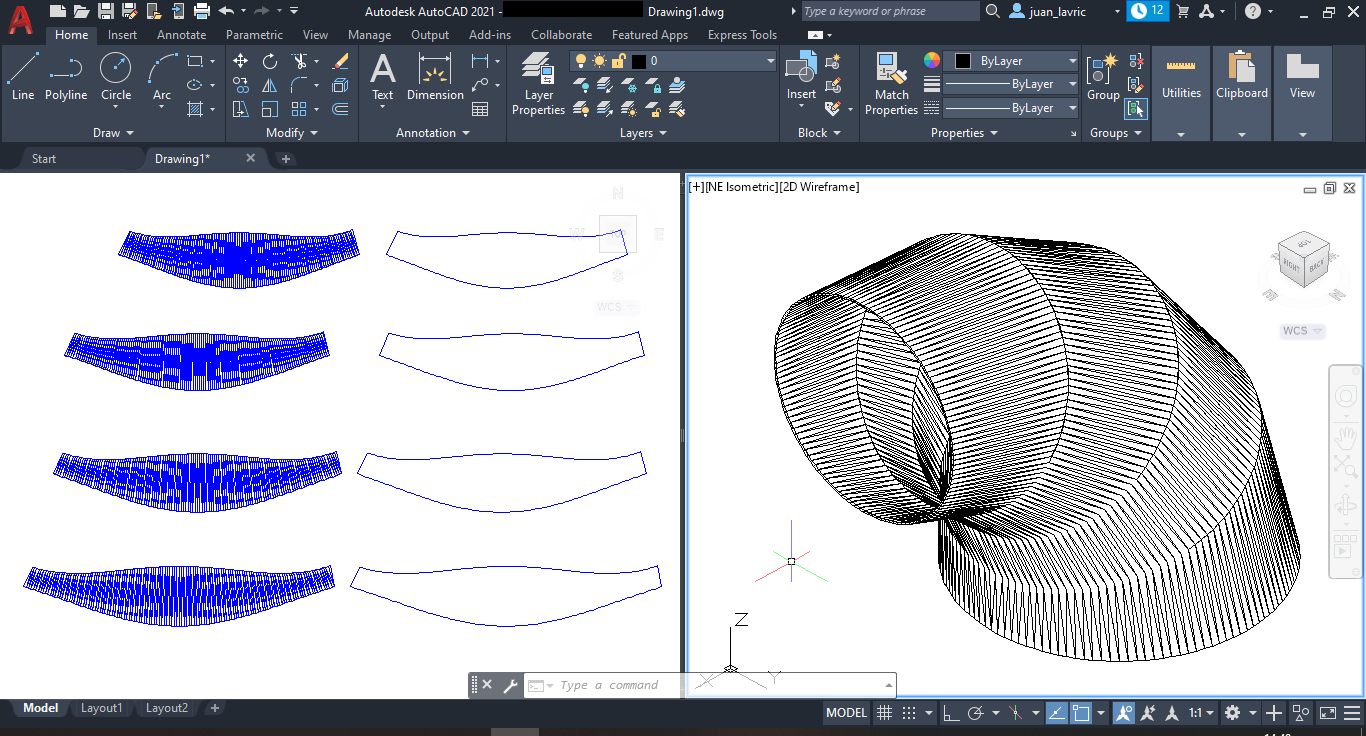Toggle 2D object snap in status bar
The image size is (1366, 736).
point(1080,713)
